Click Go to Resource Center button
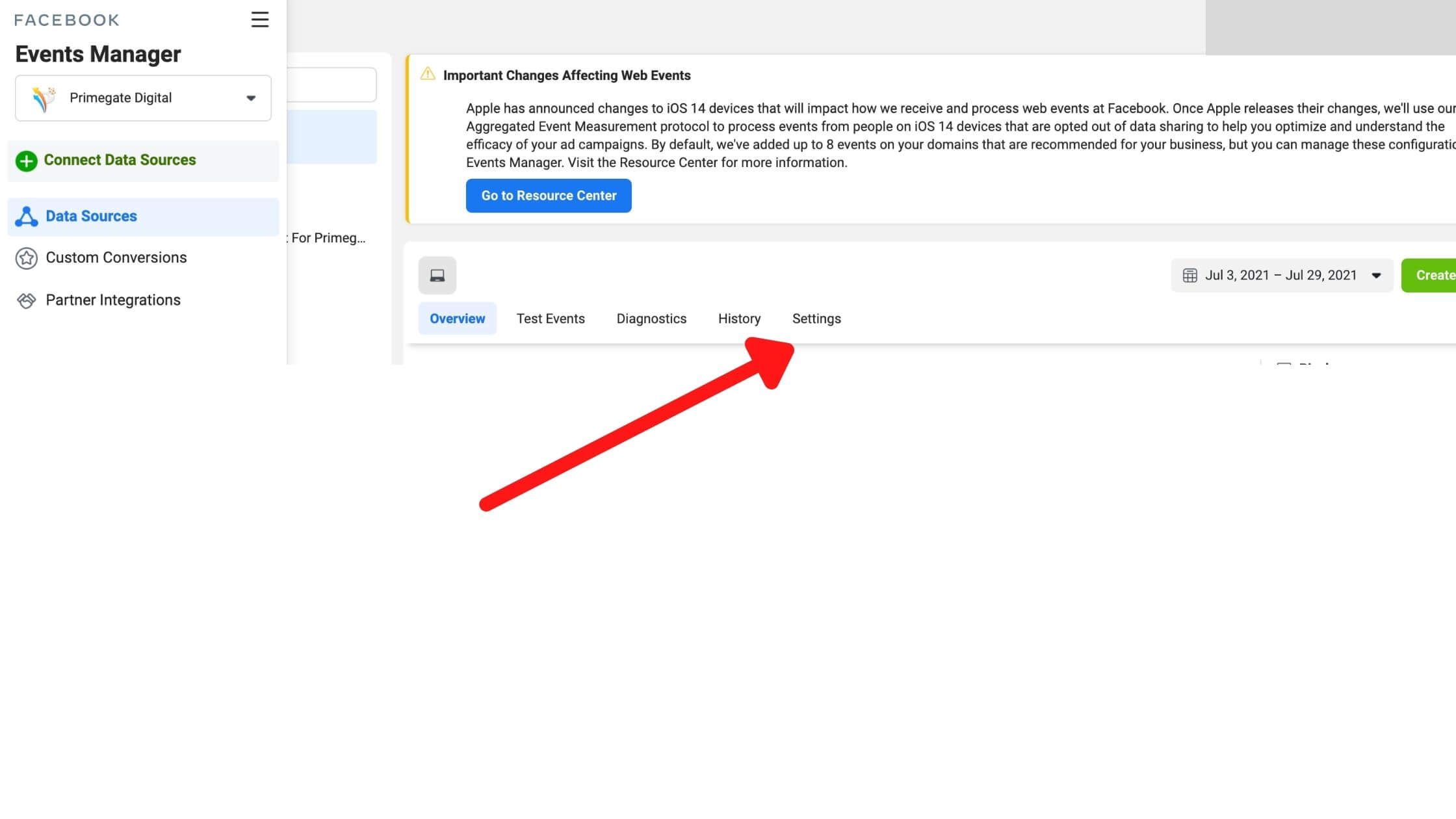The height and width of the screenshot is (819, 1456). click(549, 196)
